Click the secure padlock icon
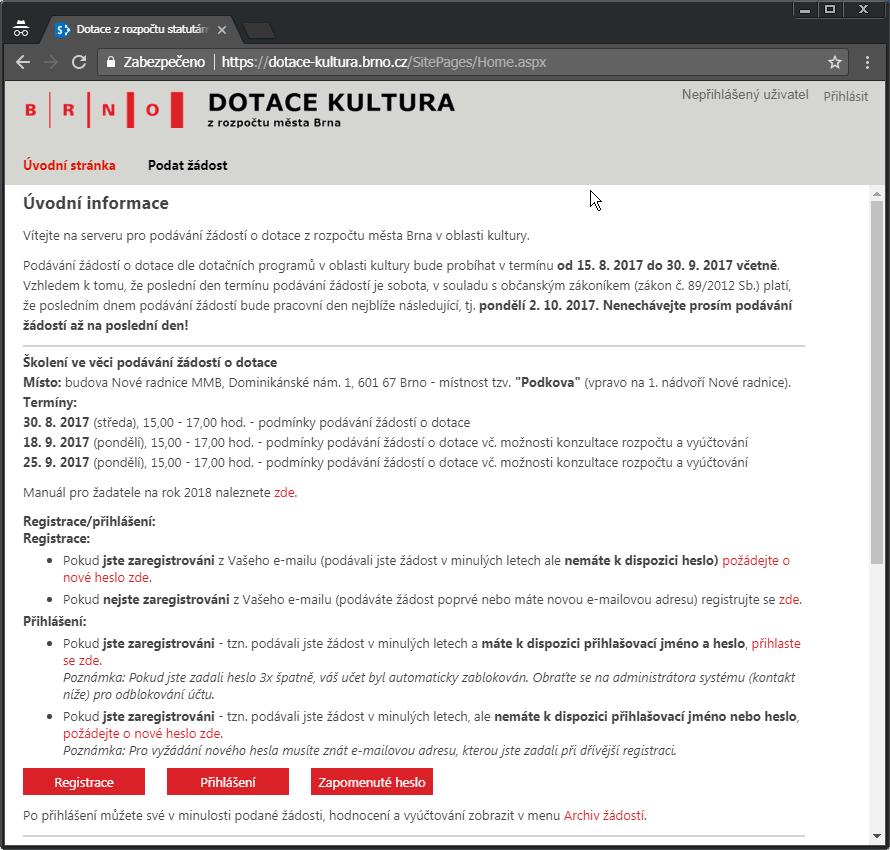890x850 pixels. point(111,62)
